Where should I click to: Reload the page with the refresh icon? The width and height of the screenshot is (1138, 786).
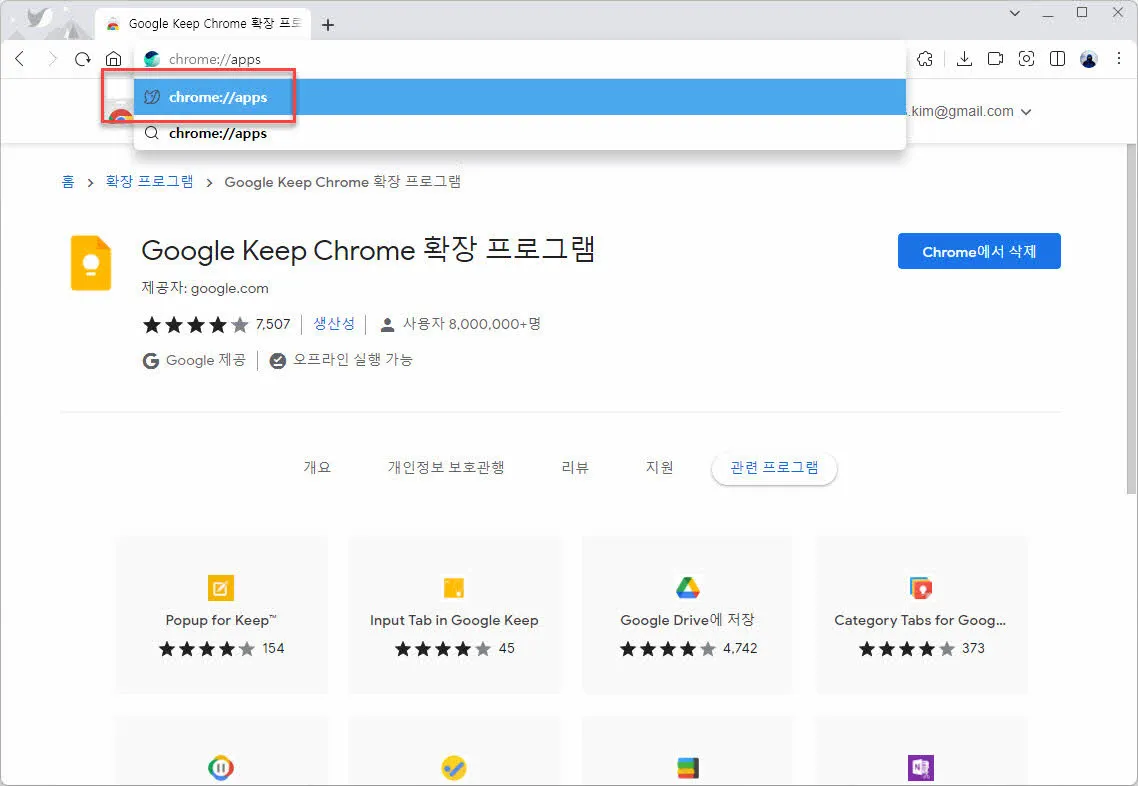tap(83, 59)
